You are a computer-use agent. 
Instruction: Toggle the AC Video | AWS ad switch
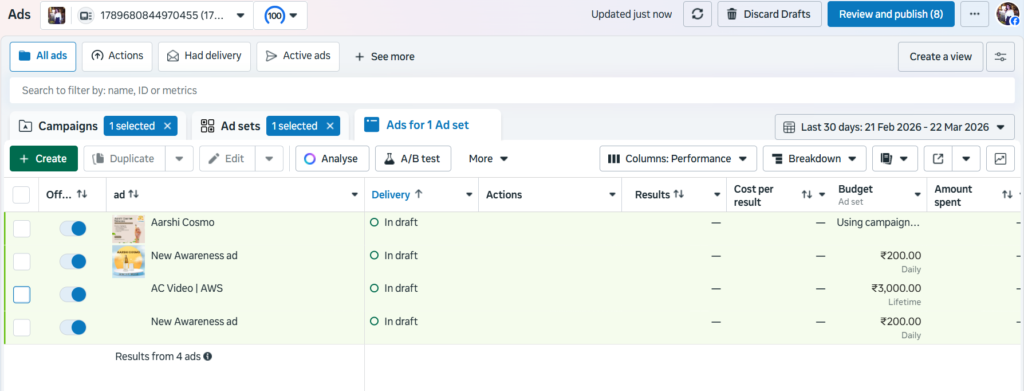click(72, 294)
